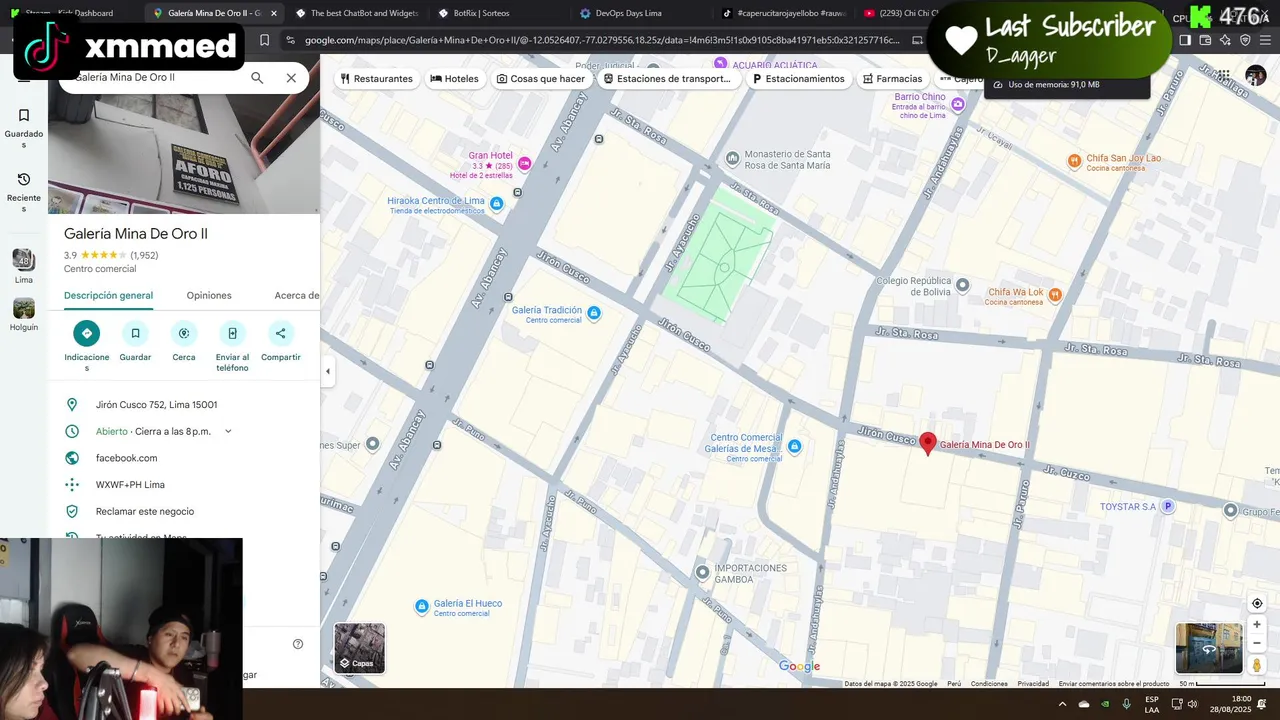The image size is (1280, 720).
Task: Copy the plus code WXWF+PH Lima
Action: pos(130,485)
